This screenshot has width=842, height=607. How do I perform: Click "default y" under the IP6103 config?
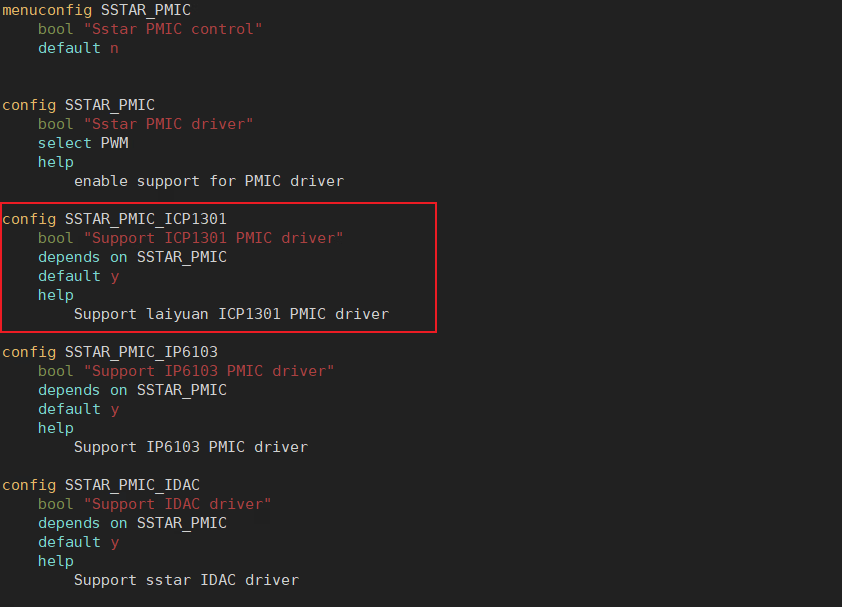tap(78, 409)
